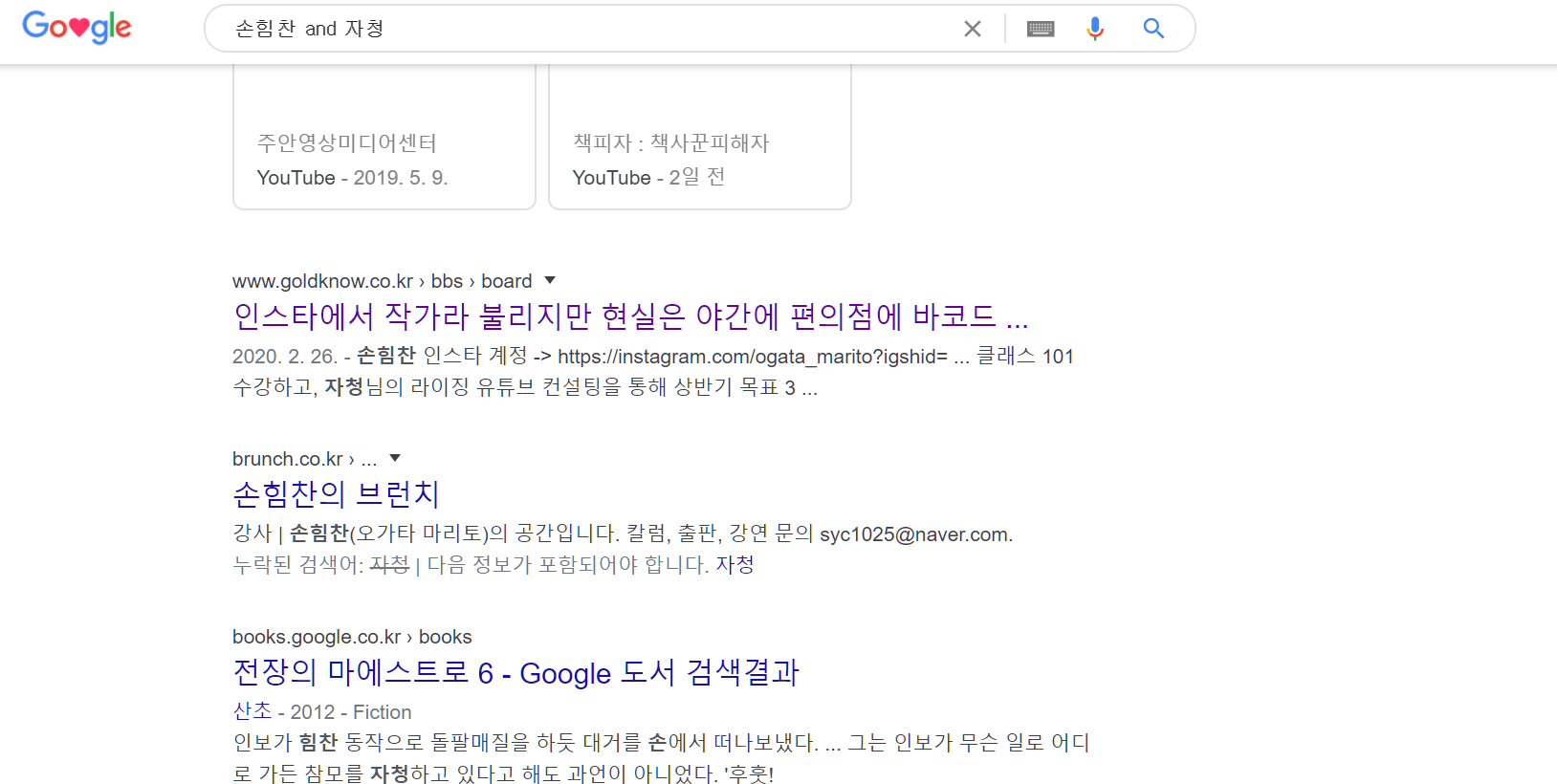
Task: Expand dropdown arrow next to goldknow.co.kr URL
Action: tap(550, 280)
